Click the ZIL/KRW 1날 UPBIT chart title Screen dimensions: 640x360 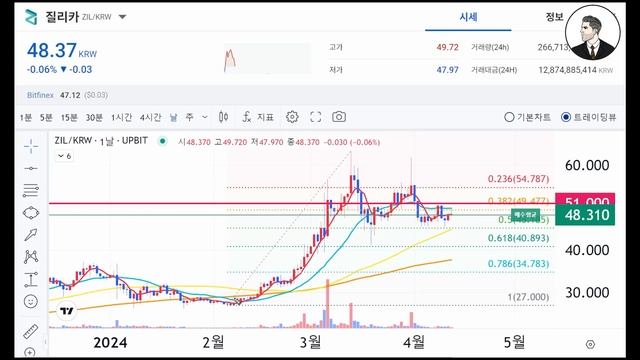click(101, 141)
